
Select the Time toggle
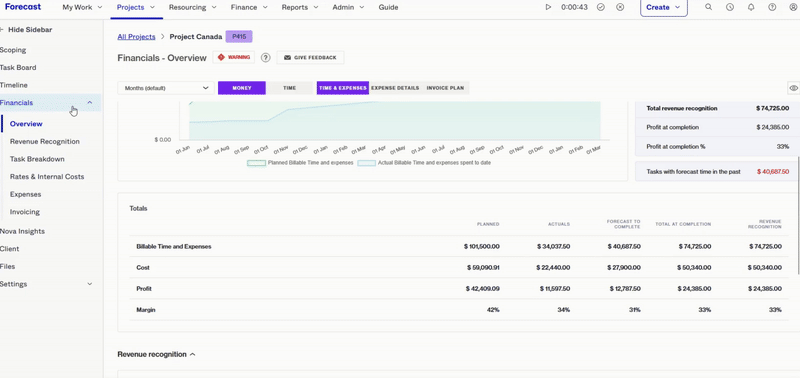click(289, 88)
